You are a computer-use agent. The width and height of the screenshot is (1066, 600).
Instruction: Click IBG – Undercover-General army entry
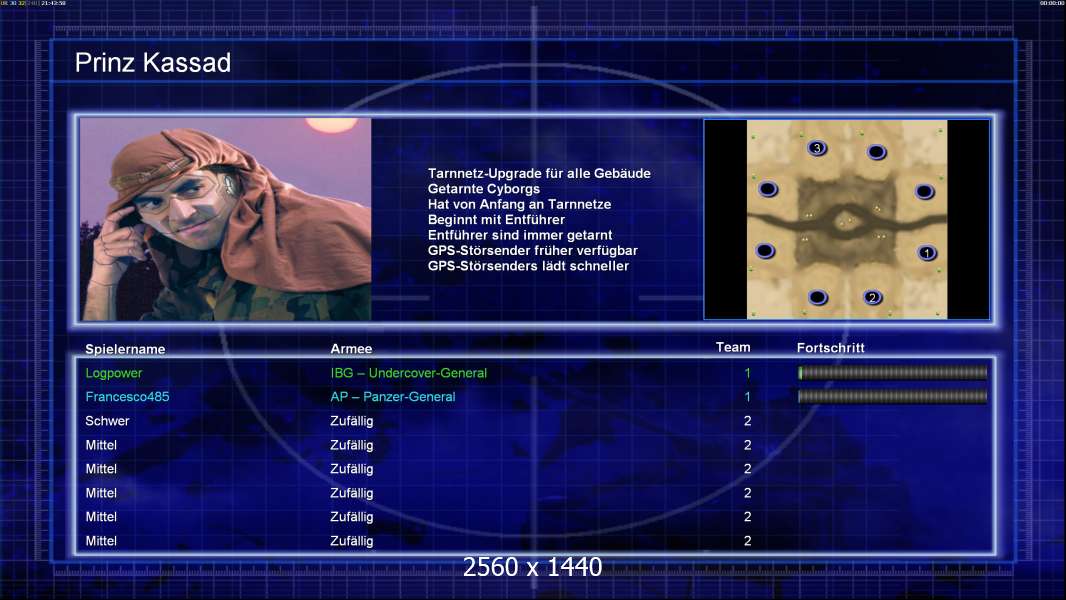409,373
